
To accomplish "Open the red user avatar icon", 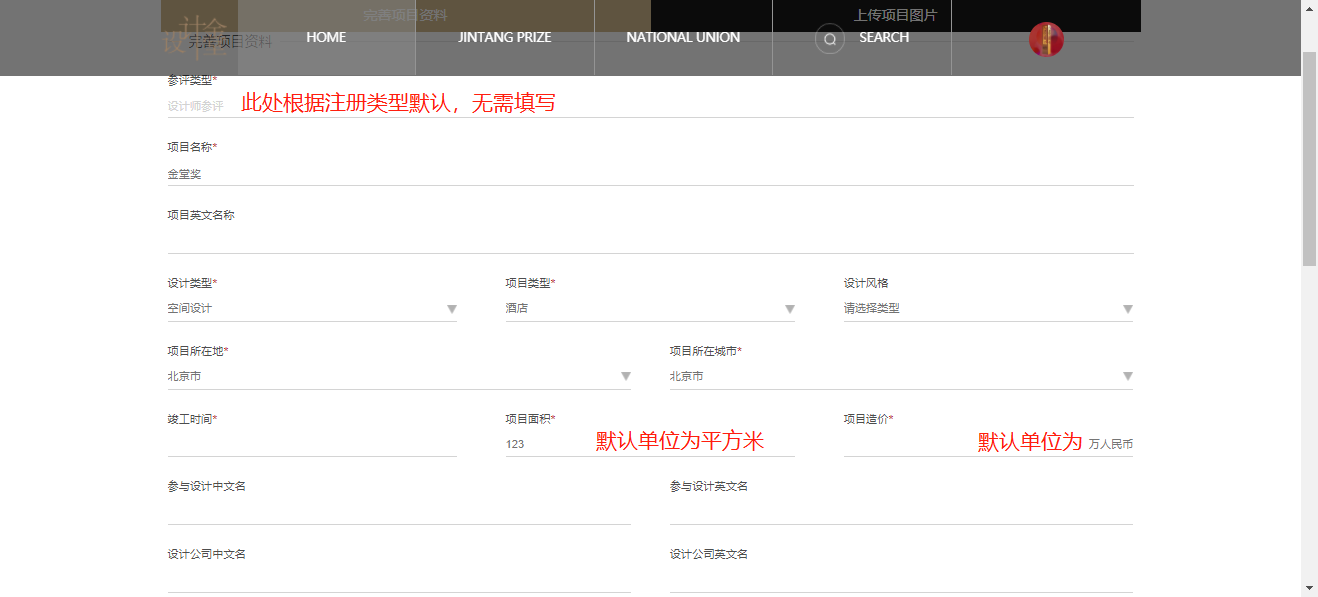I will [1046, 39].
